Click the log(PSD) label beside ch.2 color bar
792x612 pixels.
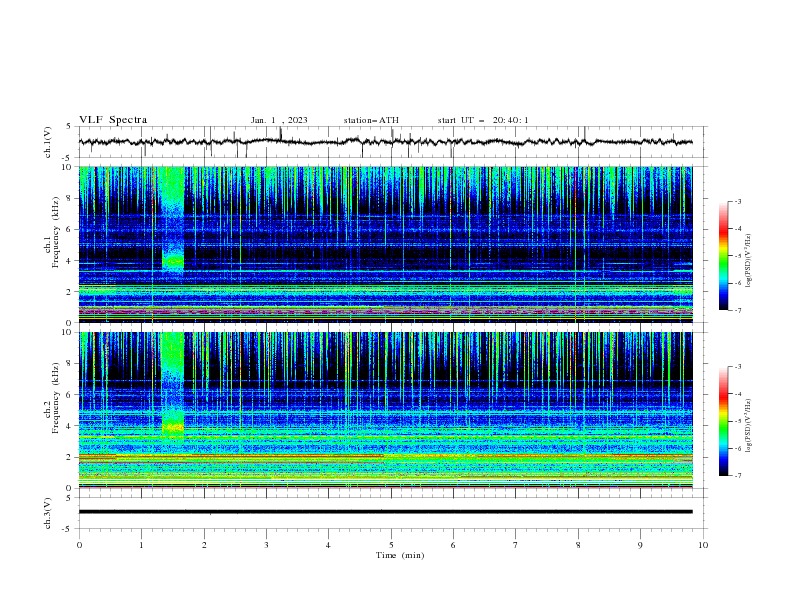[749, 425]
